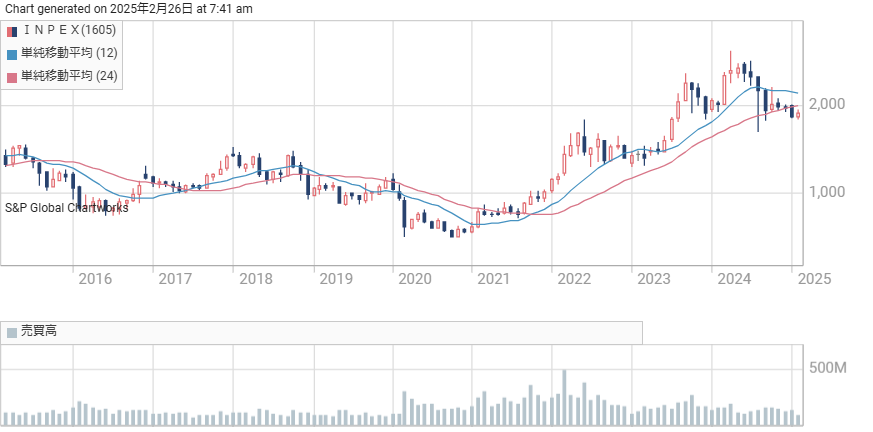Click the 2018 x-axis year label
The height and width of the screenshot is (432, 873).
tap(256, 278)
